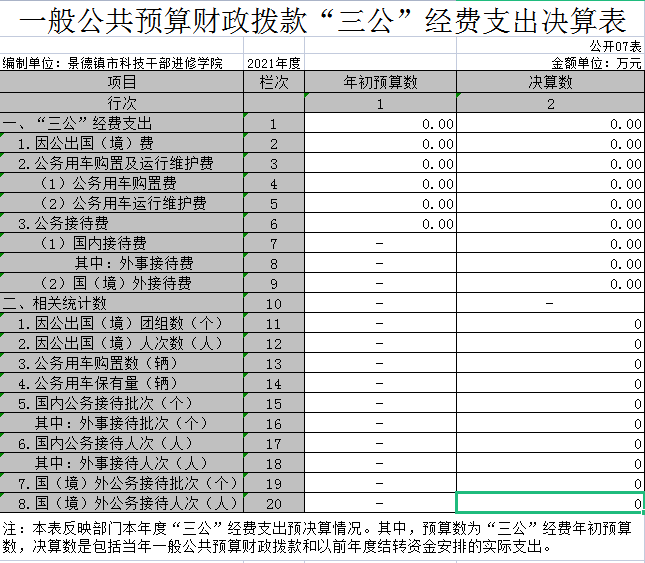645x563 pixels.
Task: Select the '公开07表' label cell
Action: point(615,47)
